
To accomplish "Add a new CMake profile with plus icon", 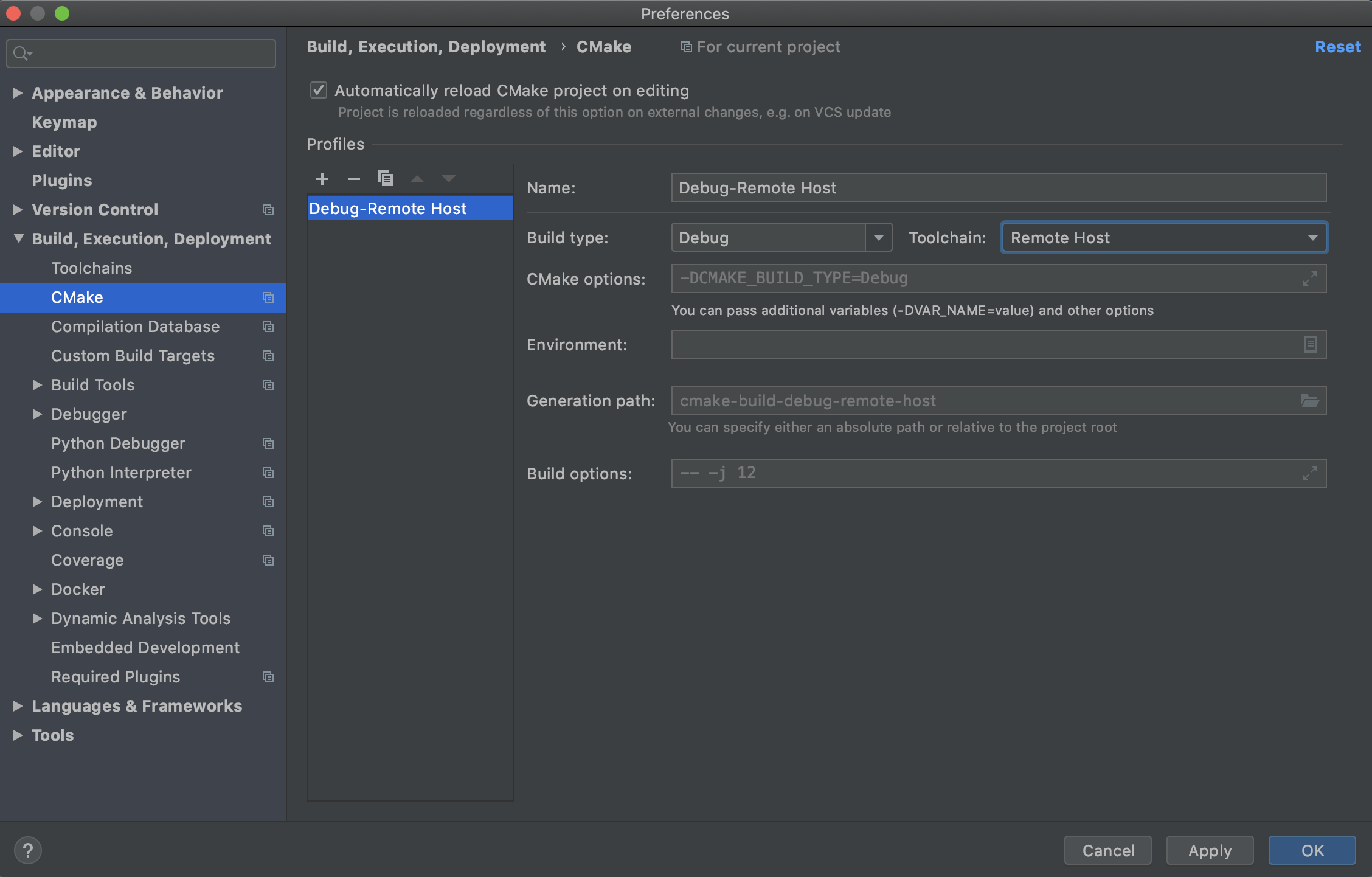I will pos(322,178).
